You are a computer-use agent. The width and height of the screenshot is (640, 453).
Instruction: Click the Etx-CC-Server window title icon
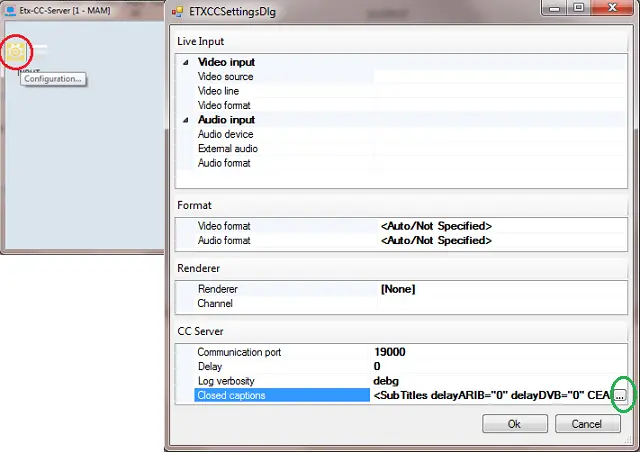point(9,8)
